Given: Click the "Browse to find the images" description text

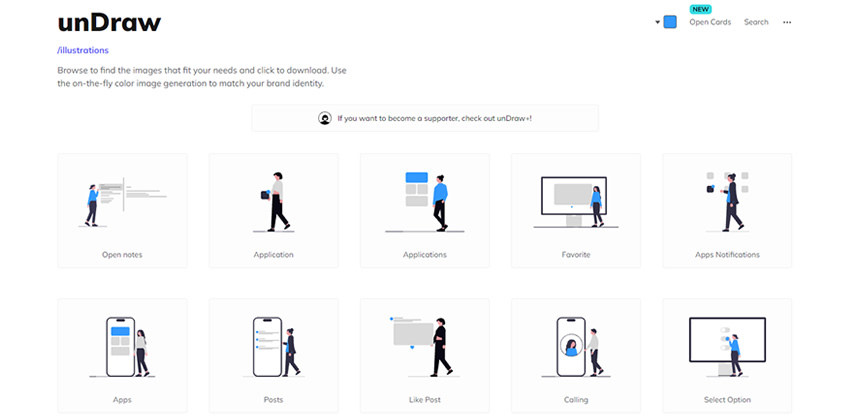Looking at the screenshot, I should [x=202, y=77].
